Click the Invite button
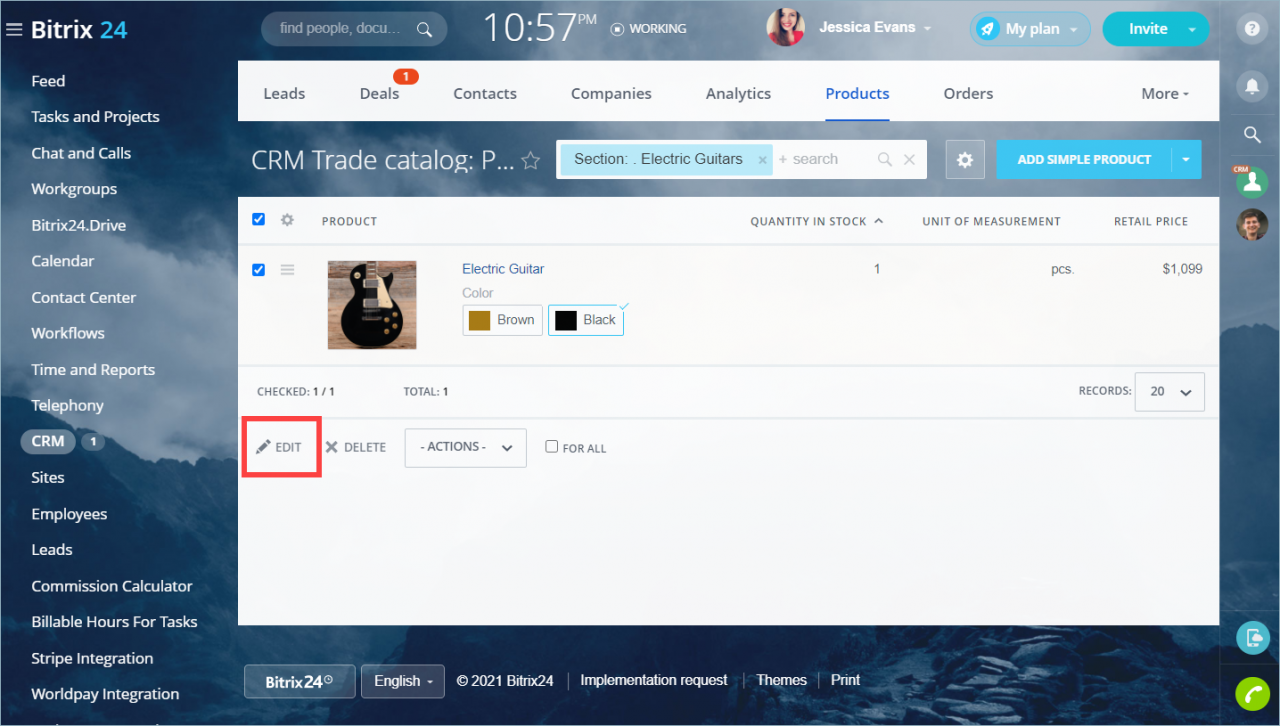 (x=1148, y=29)
